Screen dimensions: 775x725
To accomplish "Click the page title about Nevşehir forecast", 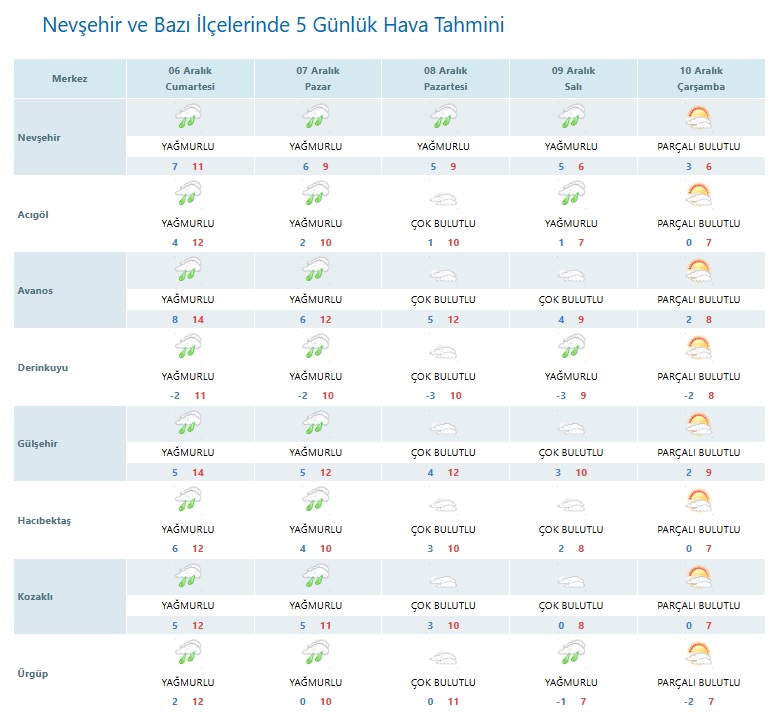I will 273,25.
